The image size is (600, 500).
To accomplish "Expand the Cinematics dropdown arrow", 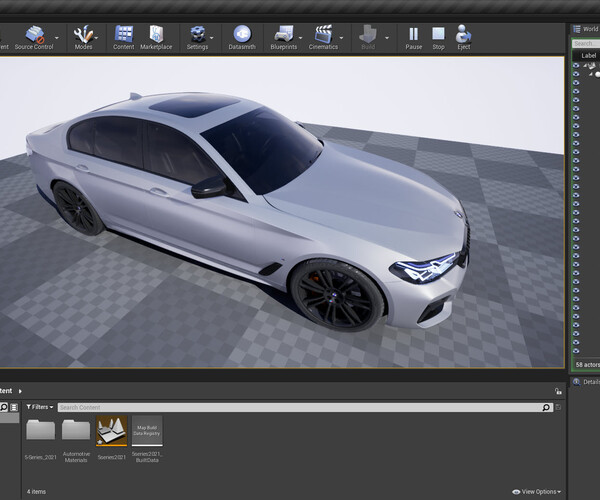I will (341, 38).
